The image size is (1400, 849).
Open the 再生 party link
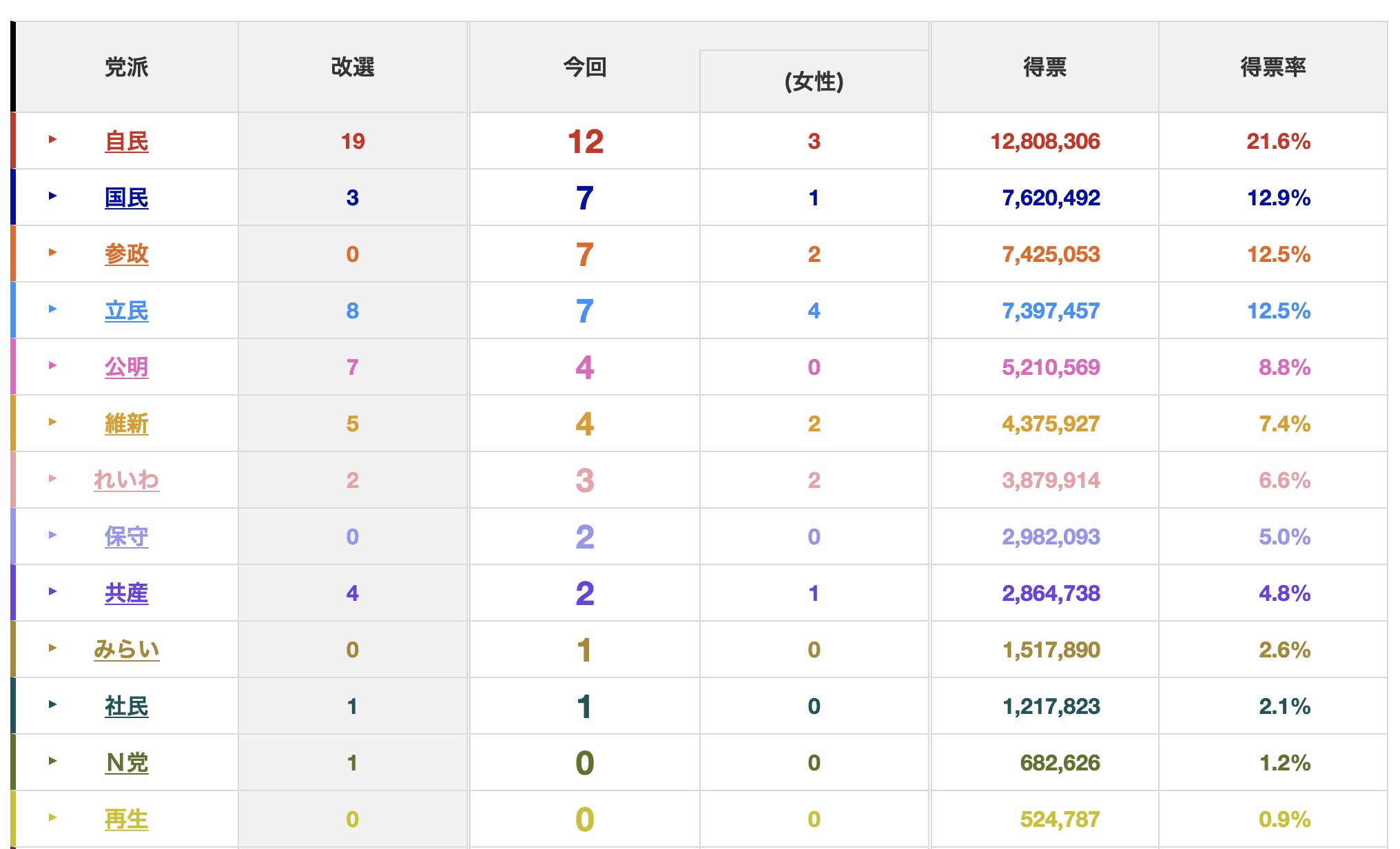[x=127, y=819]
